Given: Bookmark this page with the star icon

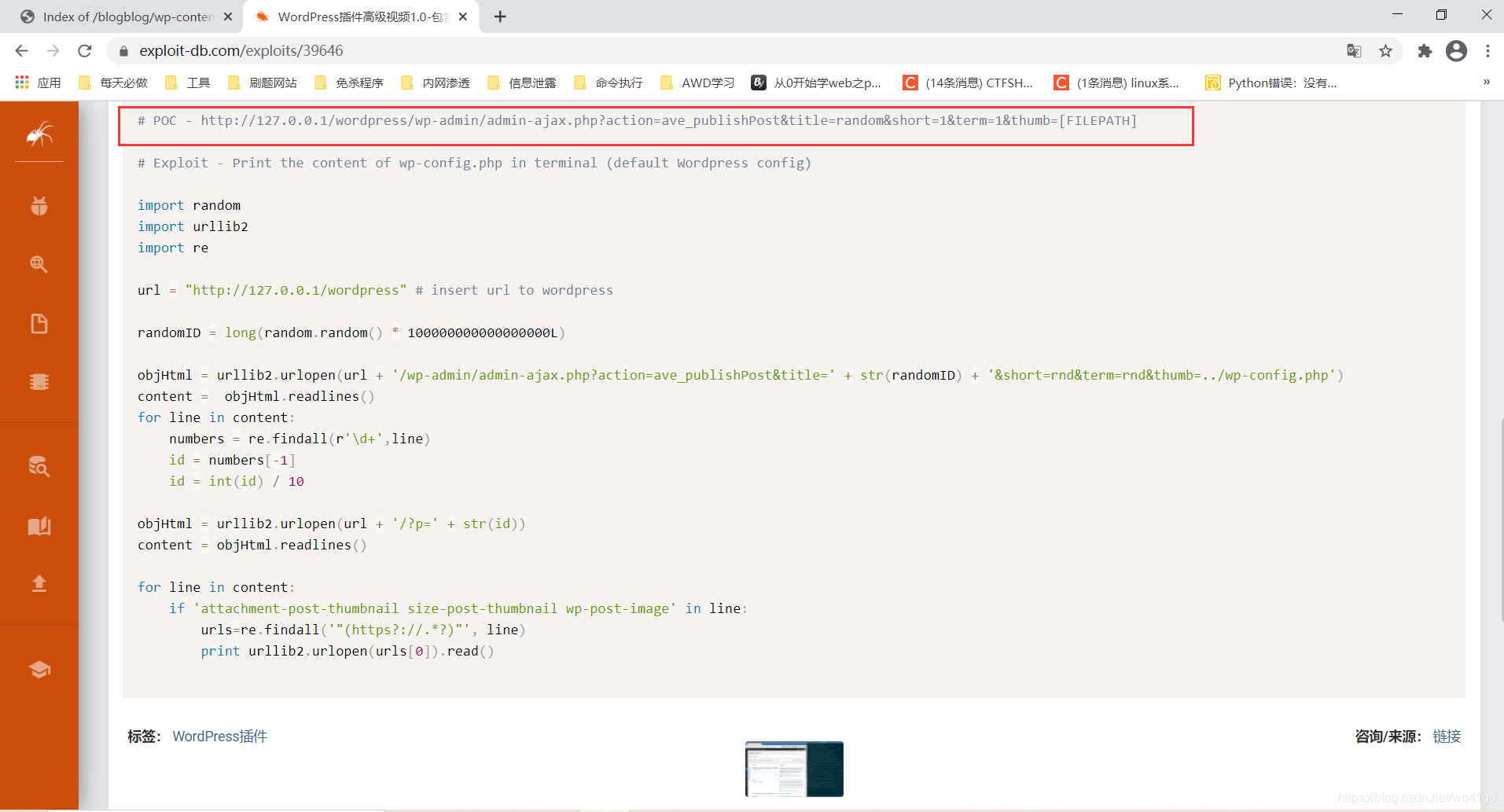Looking at the screenshot, I should [1385, 51].
